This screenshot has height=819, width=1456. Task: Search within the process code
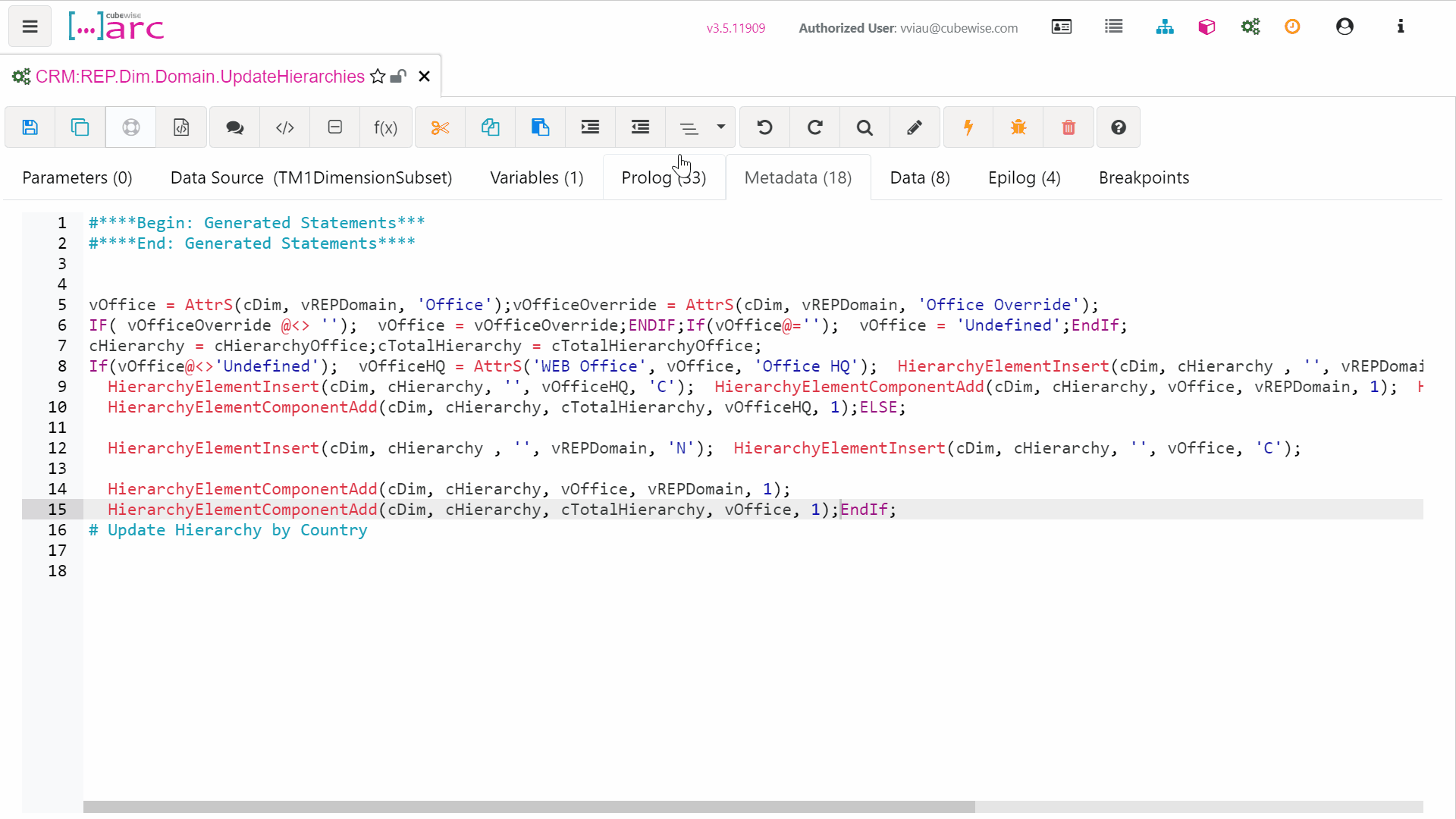[x=864, y=127]
